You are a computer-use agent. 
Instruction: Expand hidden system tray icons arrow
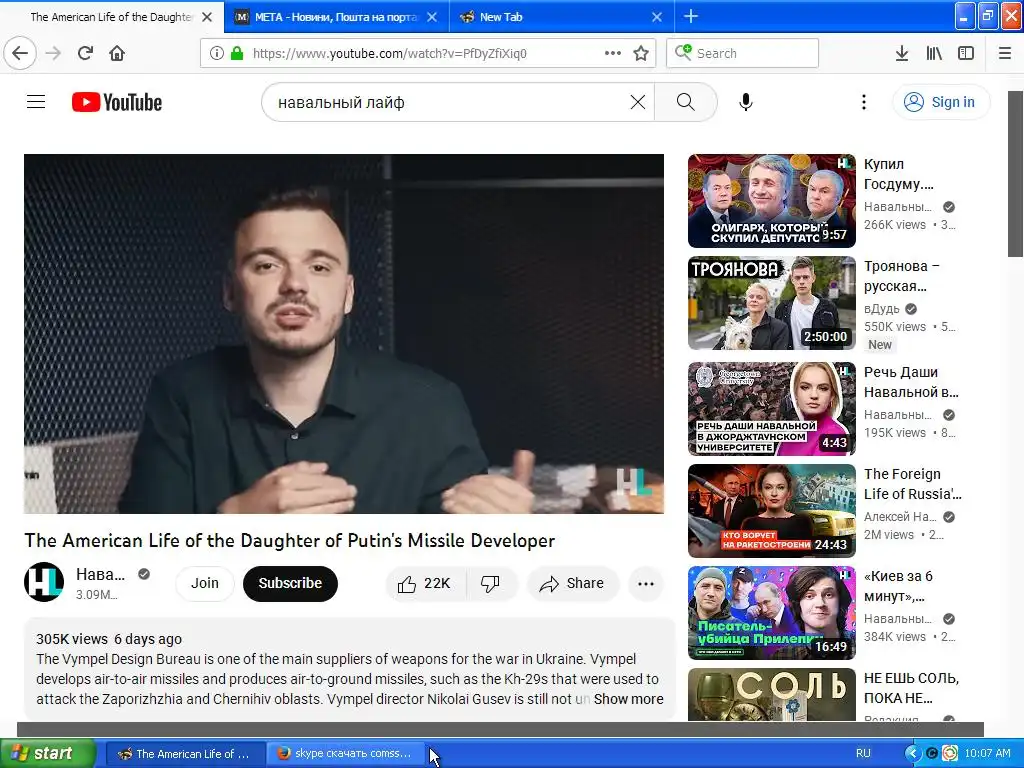[912, 753]
